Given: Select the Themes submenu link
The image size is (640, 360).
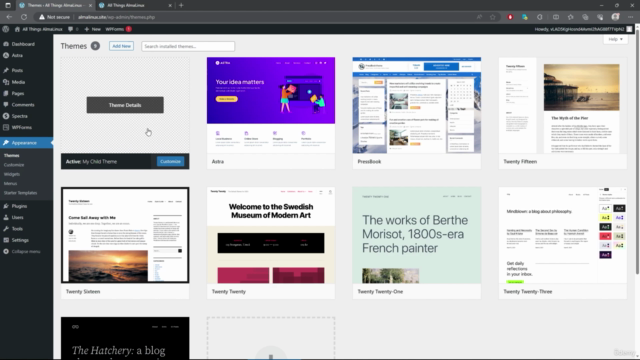Looking at the screenshot, I should coord(11,156).
